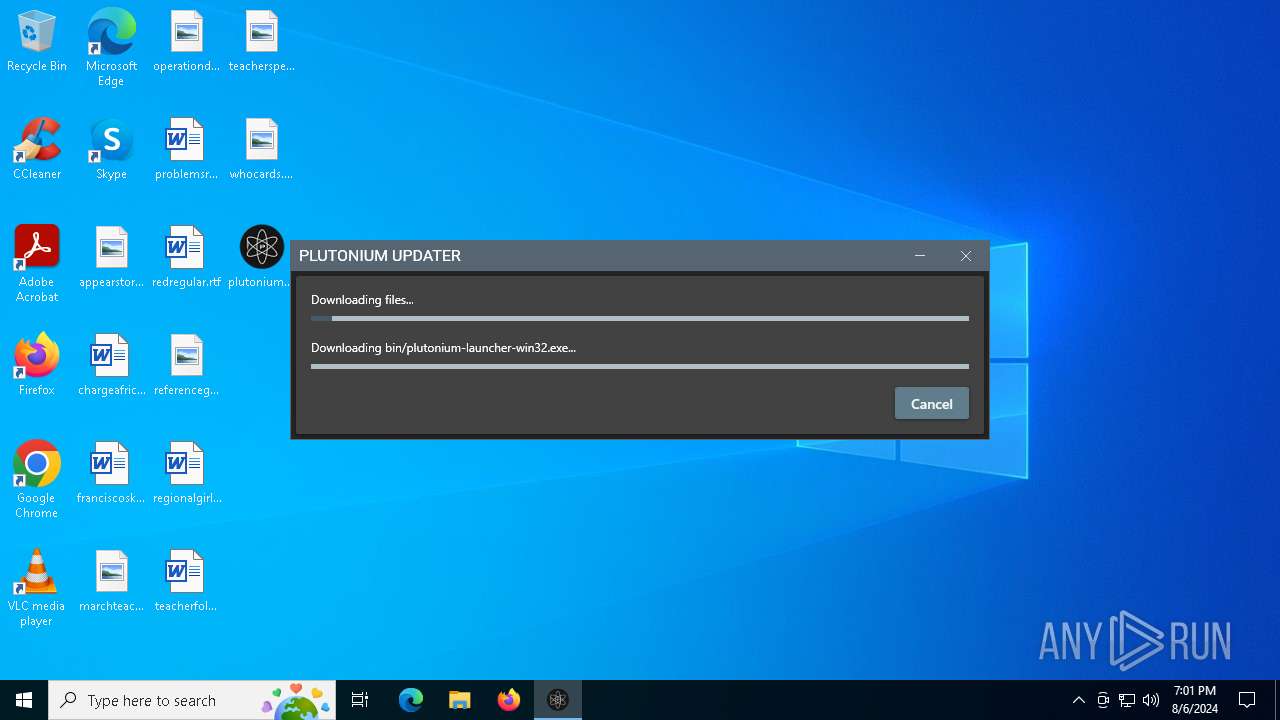Screen dimensions: 1280x720
Task: Select the Microsoft Edge desktop shortcut
Action: [x=111, y=47]
